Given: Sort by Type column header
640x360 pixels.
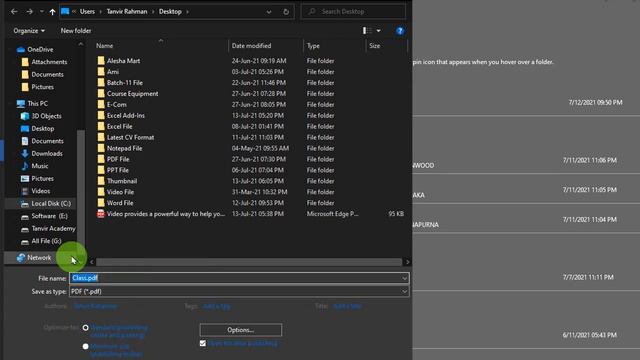Looking at the screenshot, I should tap(313, 46).
